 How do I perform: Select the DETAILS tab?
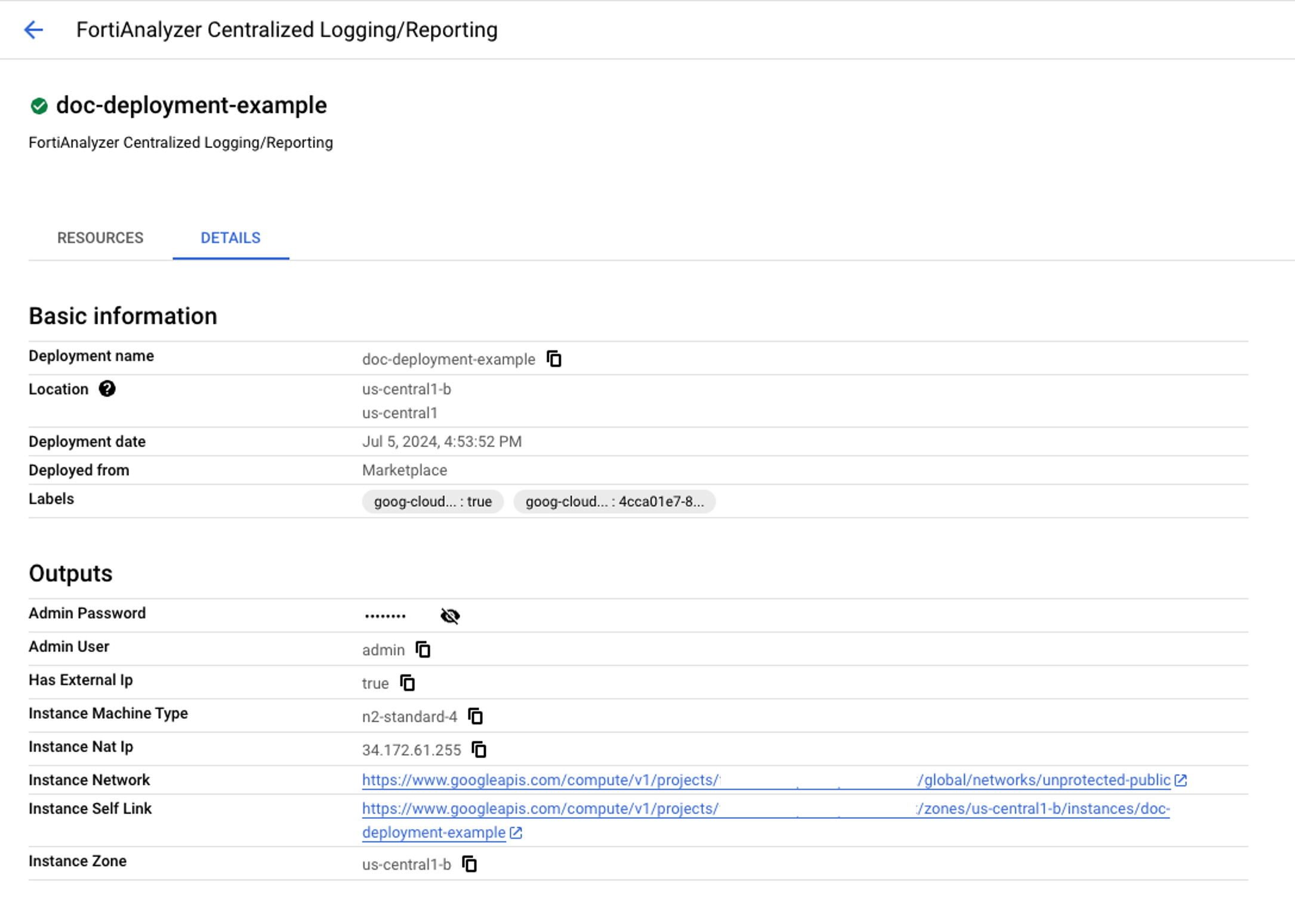[x=230, y=238]
